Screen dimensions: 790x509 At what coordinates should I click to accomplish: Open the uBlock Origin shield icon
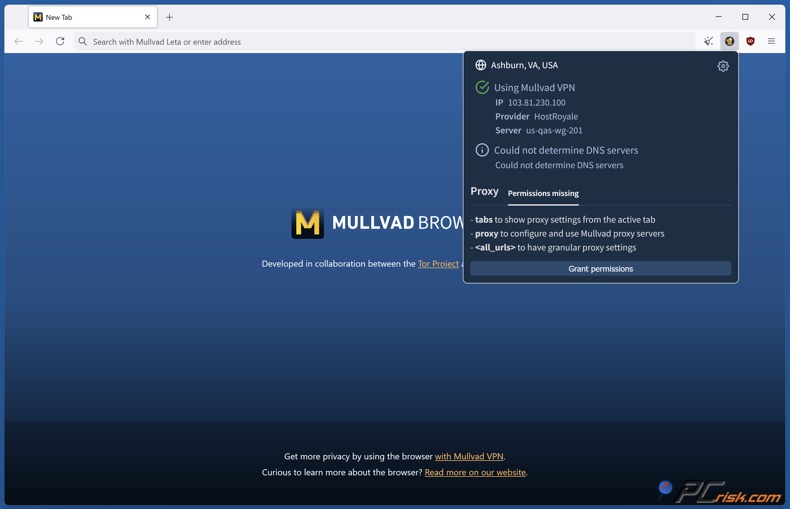(x=750, y=41)
